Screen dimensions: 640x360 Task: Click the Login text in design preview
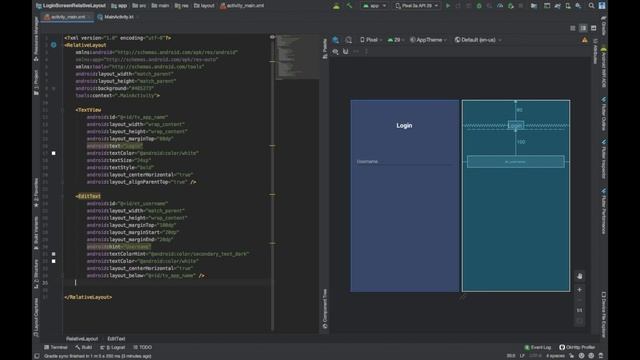tap(404, 126)
